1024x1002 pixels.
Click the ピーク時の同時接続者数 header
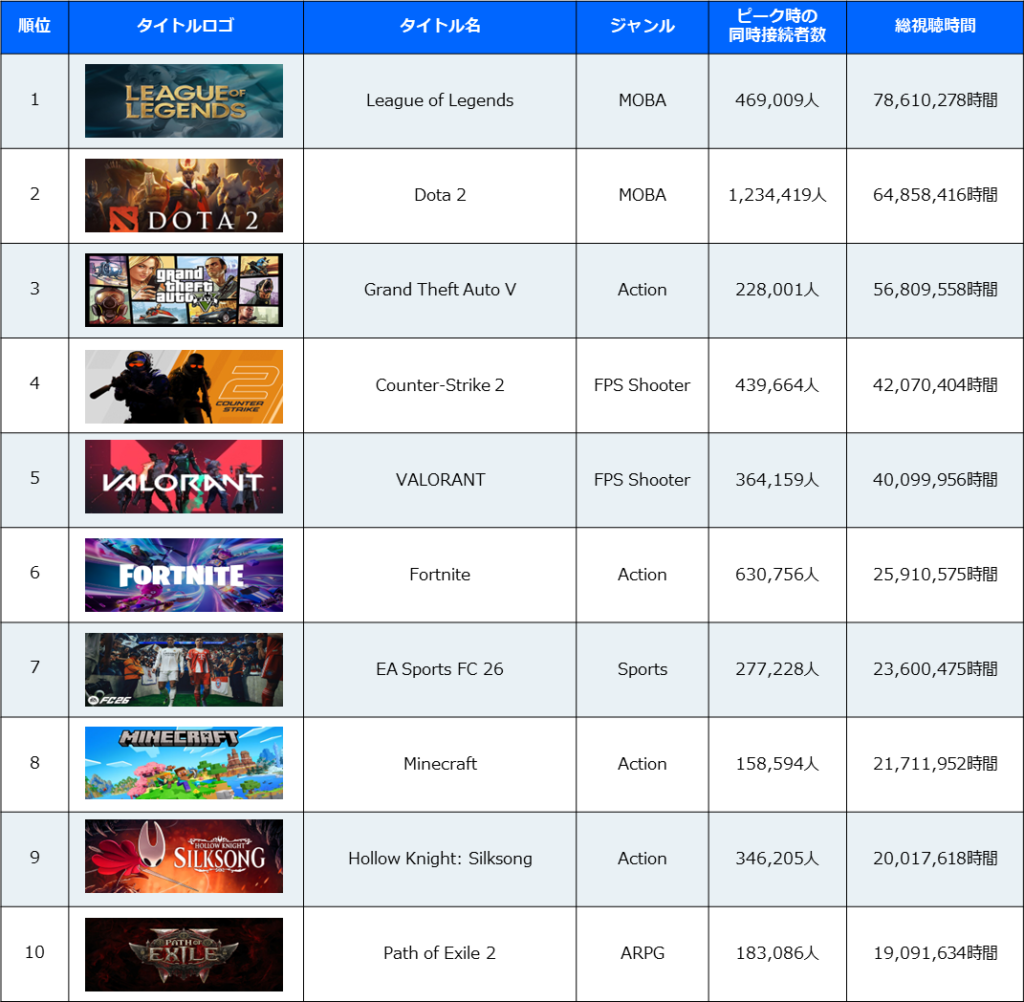[777, 27]
